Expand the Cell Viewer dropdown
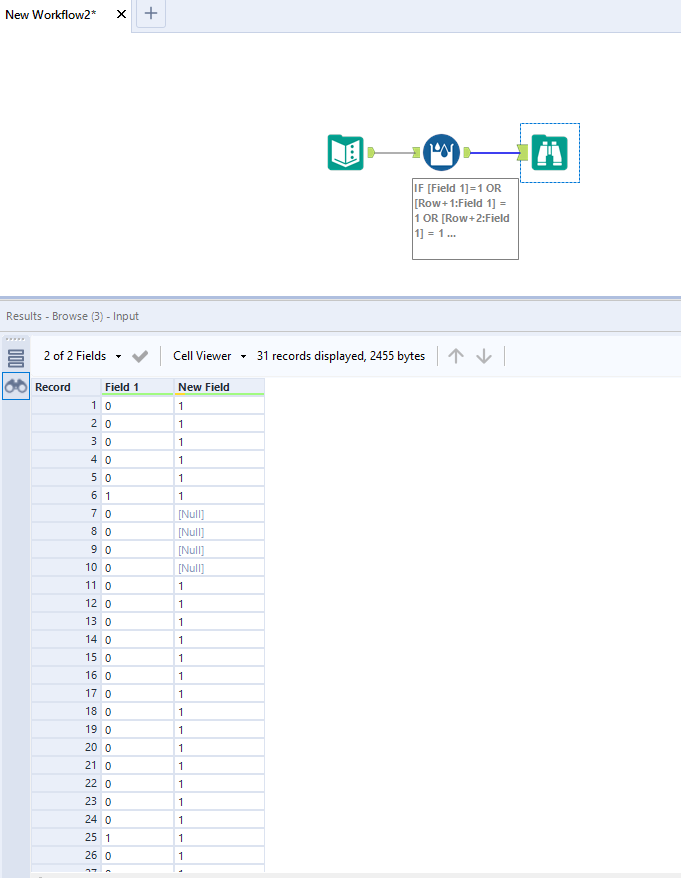 [x=209, y=356]
